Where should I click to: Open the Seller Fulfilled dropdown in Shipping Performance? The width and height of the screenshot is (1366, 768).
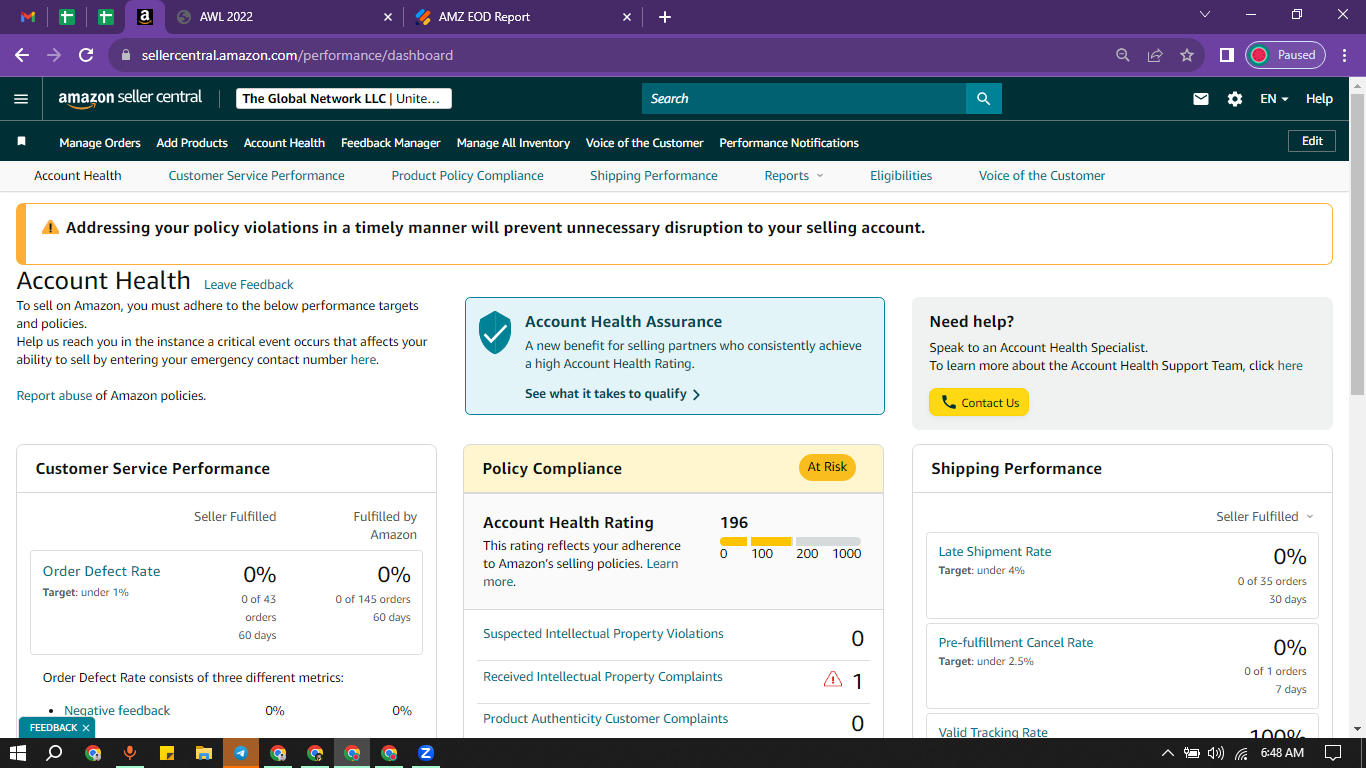point(1265,517)
